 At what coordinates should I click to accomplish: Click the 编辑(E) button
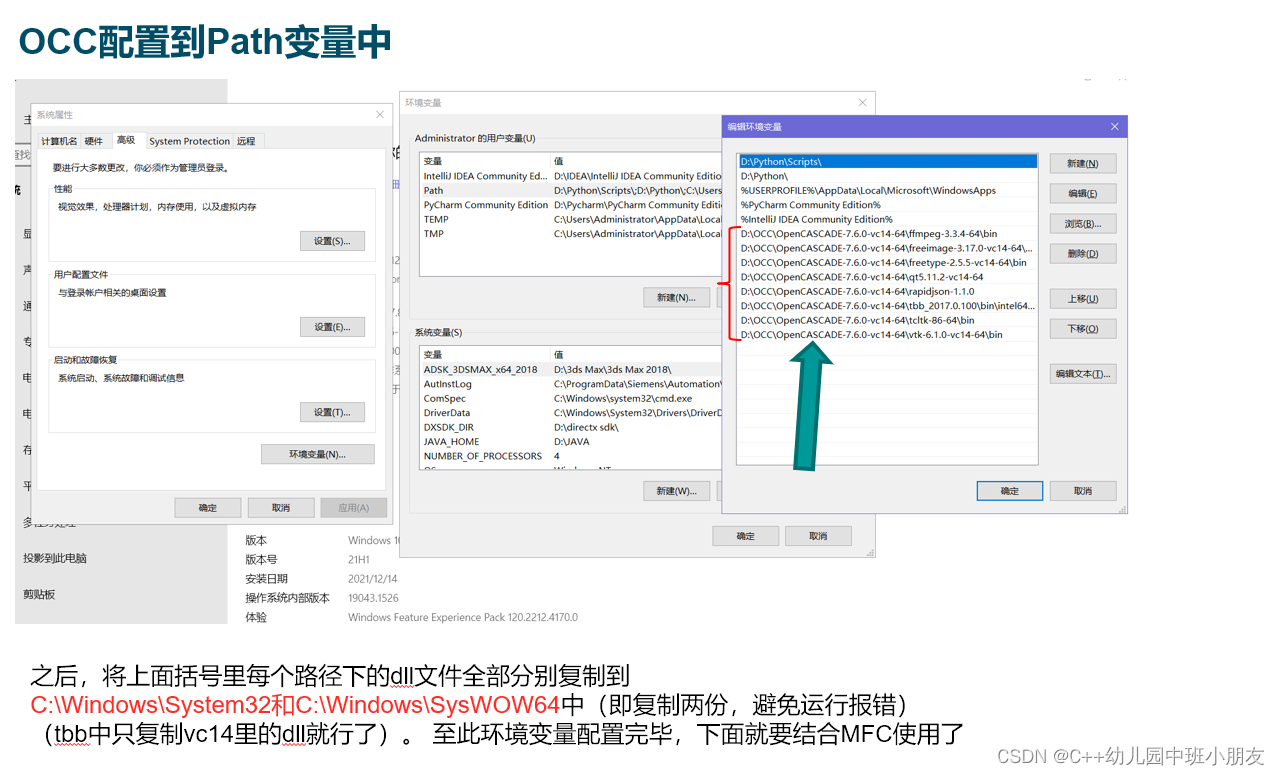[x=1082, y=192]
